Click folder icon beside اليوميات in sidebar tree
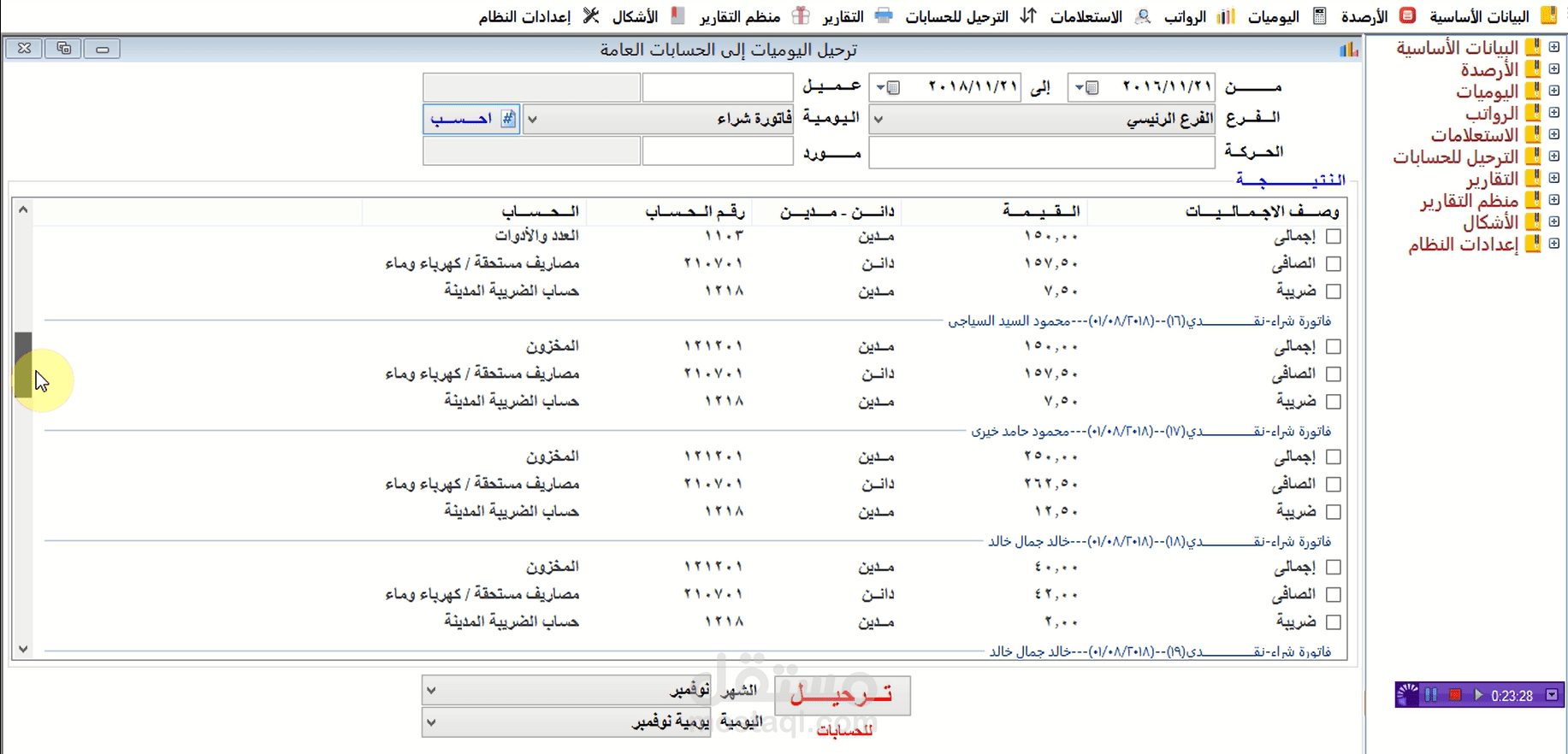Image resolution: width=1568 pixels, height=754 pixels. click(x=1533, y=91)
